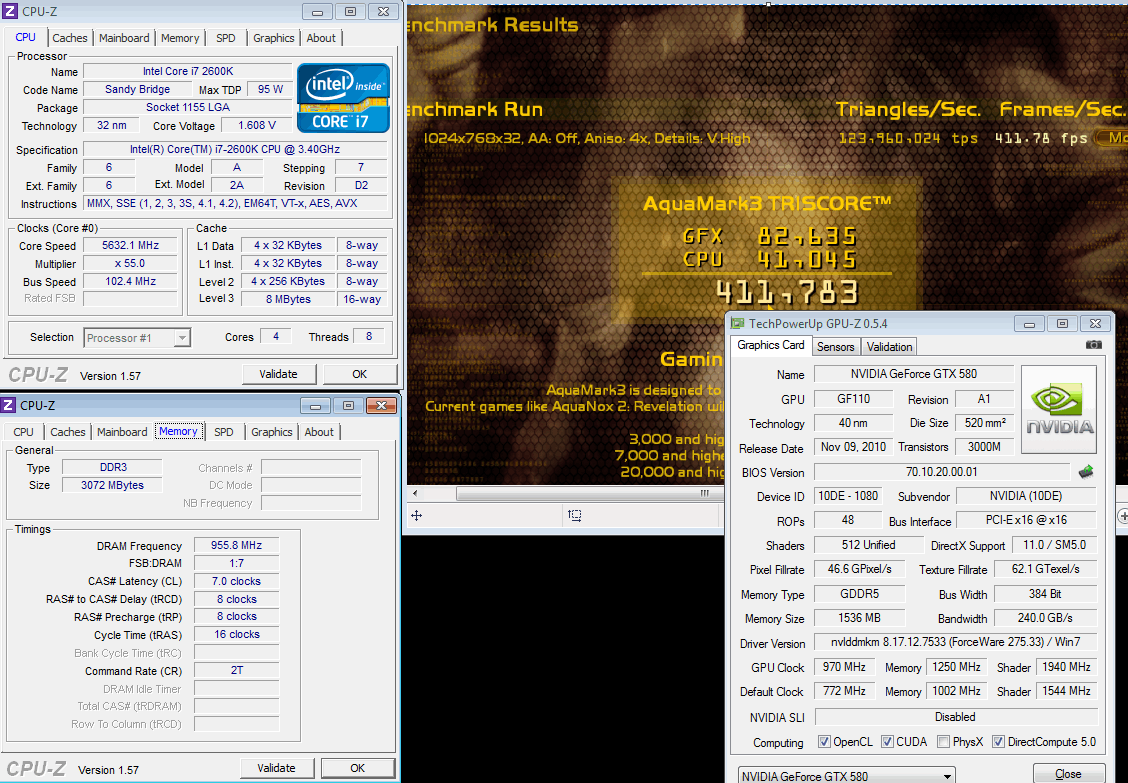Click Validate in bottom CPU-Z window

276,768
